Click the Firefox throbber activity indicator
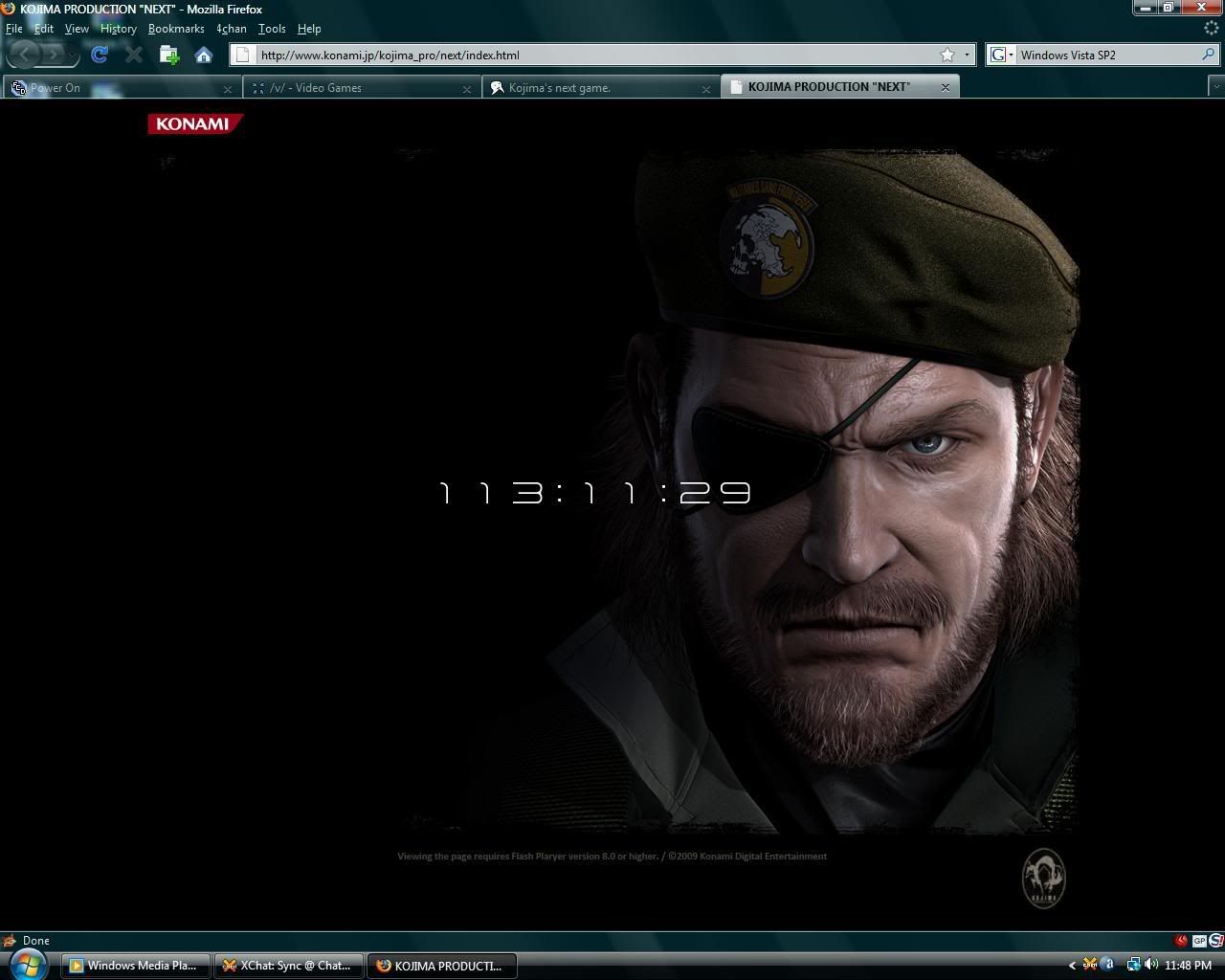This screenshot has width=1225, height=980. click(x=1212, y=29)
